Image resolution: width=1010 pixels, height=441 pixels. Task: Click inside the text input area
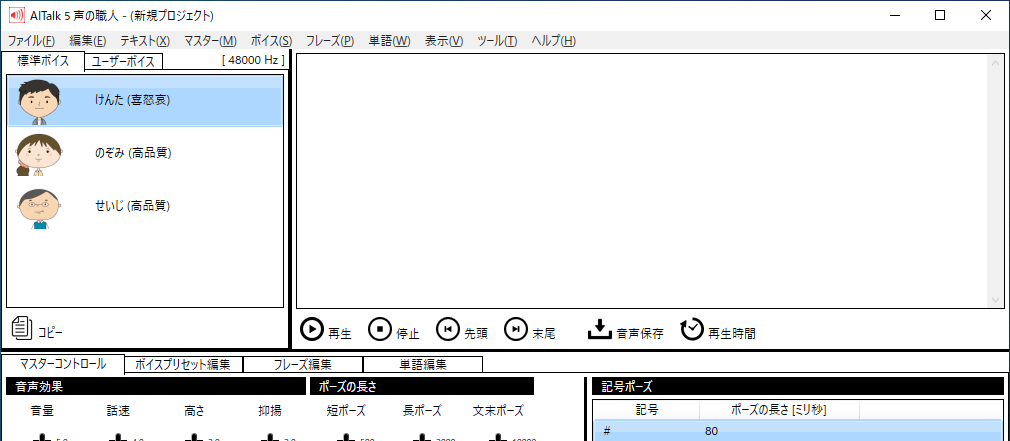[x=642, y=181]
